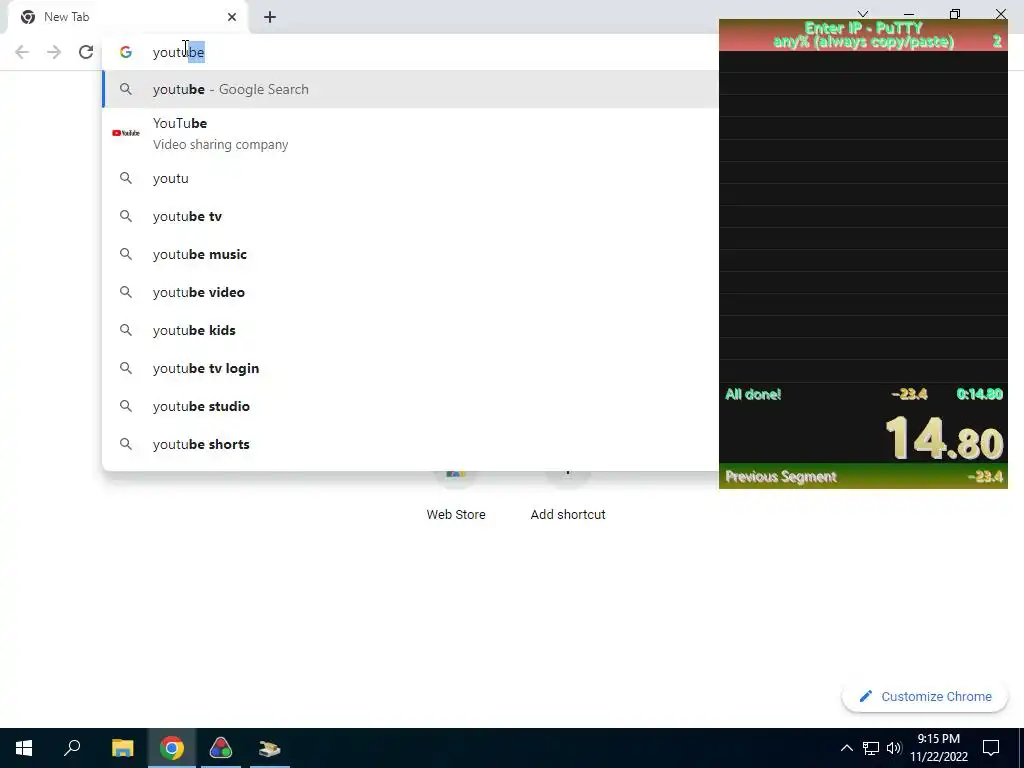Select 'youtube tv login' suggestion

410,368
